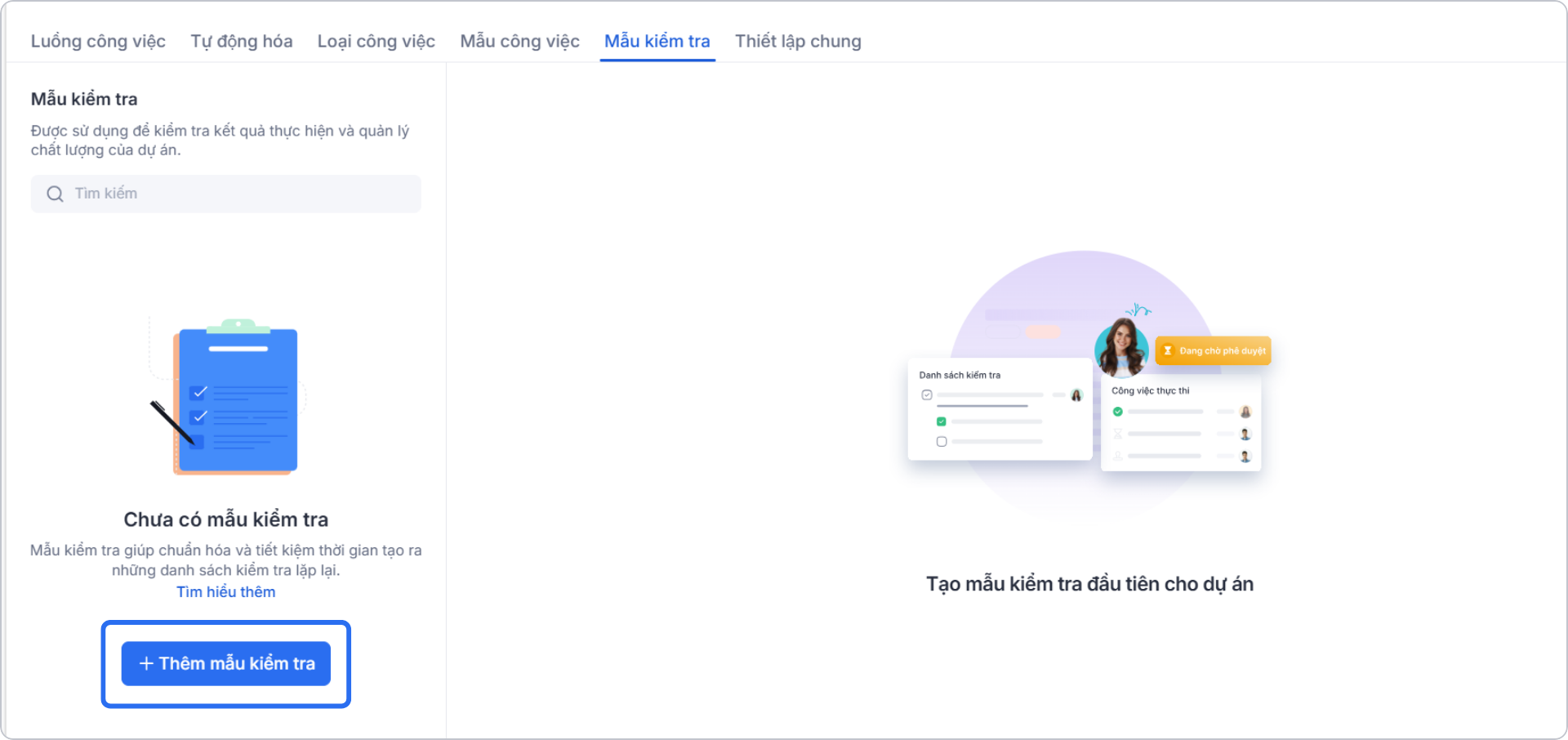Click the woman's avatar photo in the illustration

coord(1123,350)
